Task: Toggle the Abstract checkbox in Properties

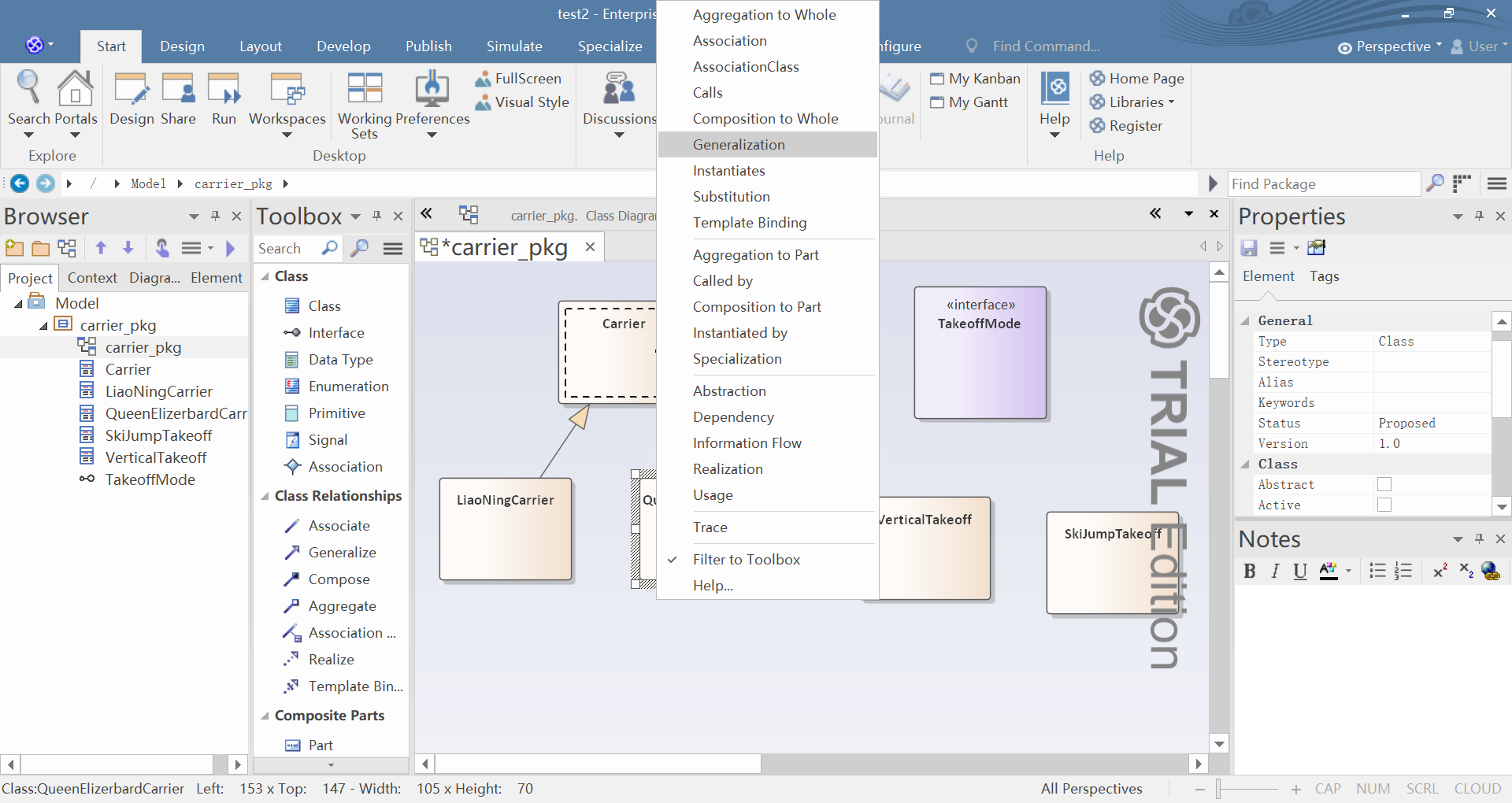Action: click(x=1384, y=484)
